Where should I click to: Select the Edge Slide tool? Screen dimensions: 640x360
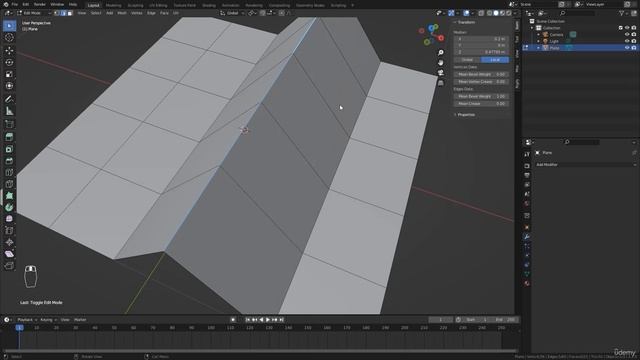[9, 231]
